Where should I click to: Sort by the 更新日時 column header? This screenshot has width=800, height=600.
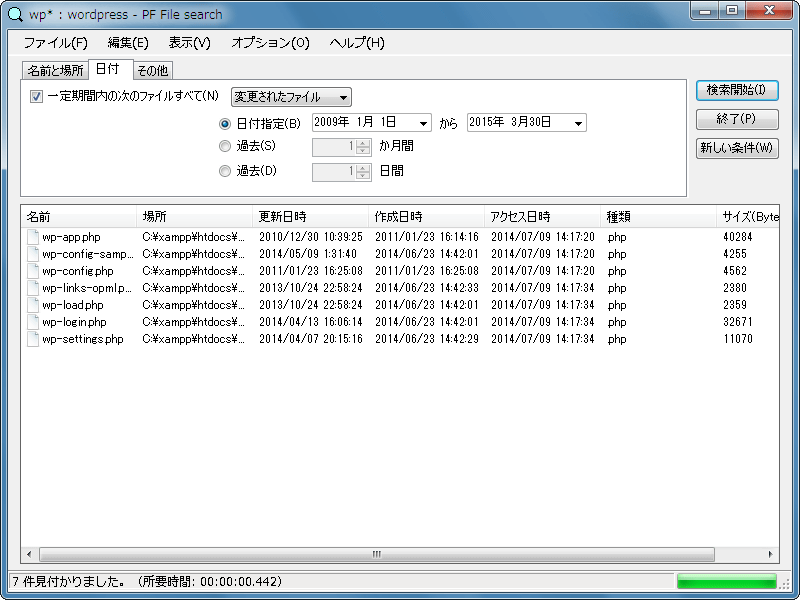pos(310,217)
